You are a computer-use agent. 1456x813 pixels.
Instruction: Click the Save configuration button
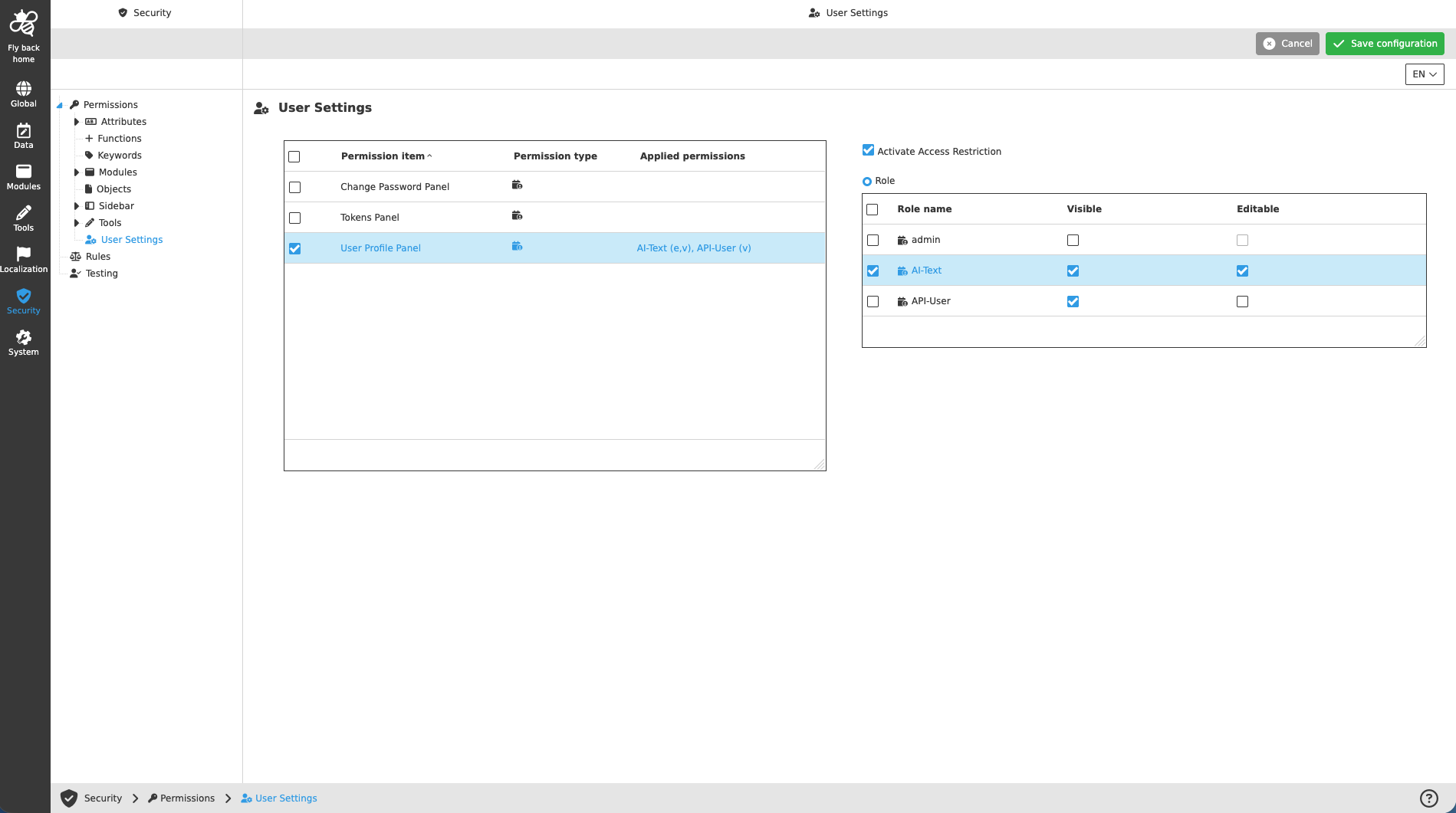[x=1385, y=44]
